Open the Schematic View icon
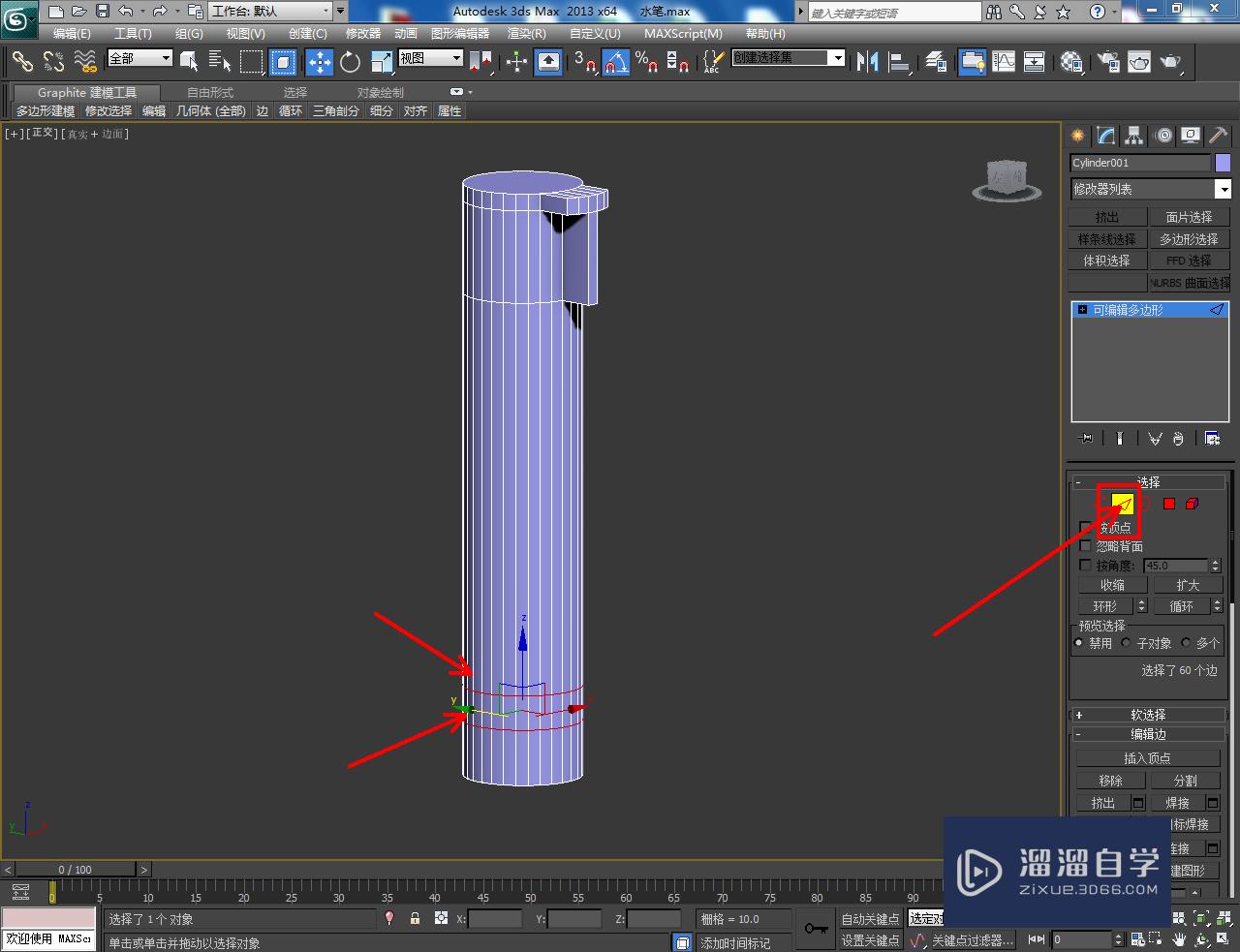The width and height of the screenshot is (1240, 952). 1035,62
